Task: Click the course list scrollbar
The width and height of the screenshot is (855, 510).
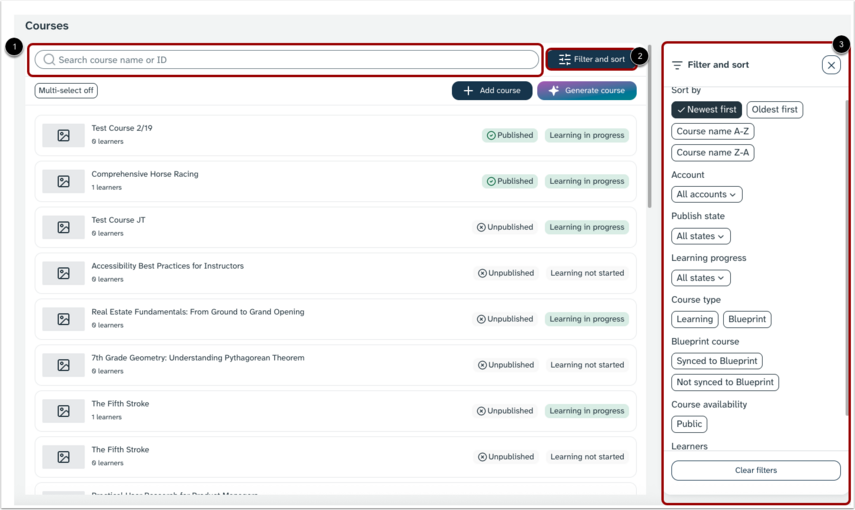Action: (649, 127)
